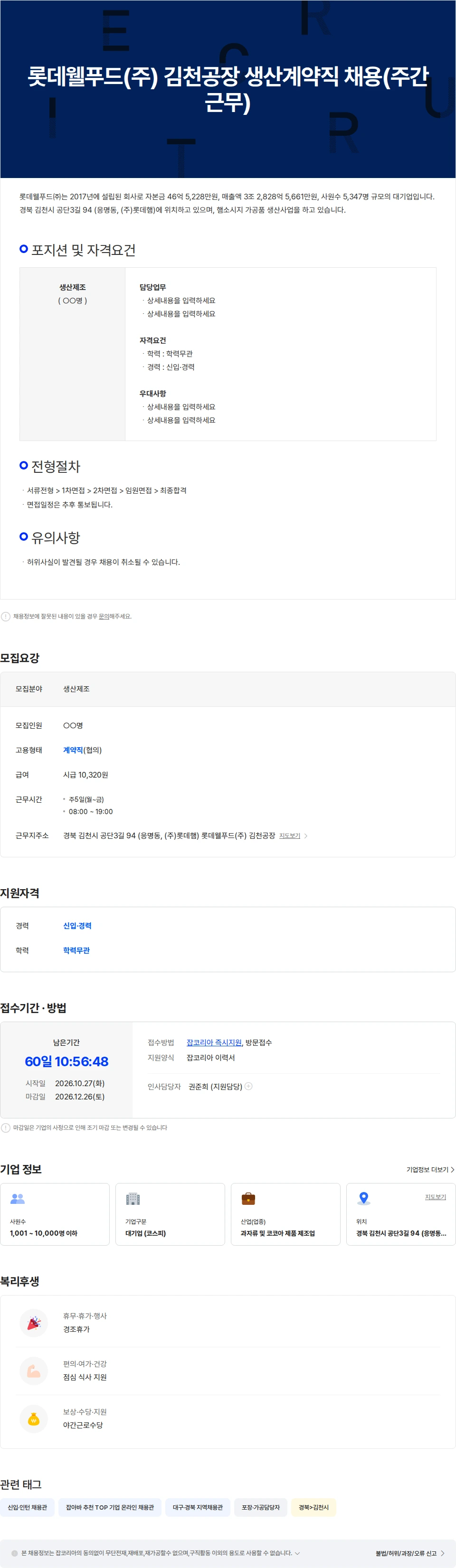Screen dimensions: 456x1568
Task: Open 기업정보 더보기 link
Action: coord(430,1169)
